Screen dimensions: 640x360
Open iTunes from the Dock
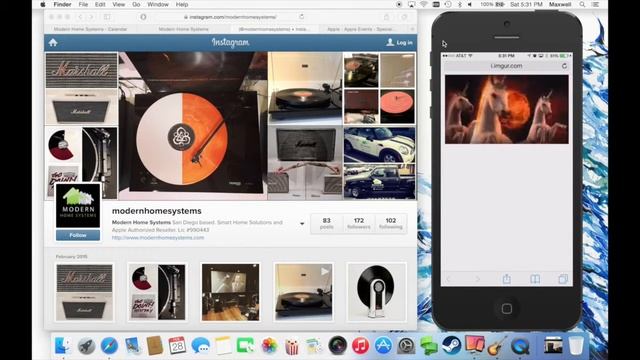pos(360,346)
